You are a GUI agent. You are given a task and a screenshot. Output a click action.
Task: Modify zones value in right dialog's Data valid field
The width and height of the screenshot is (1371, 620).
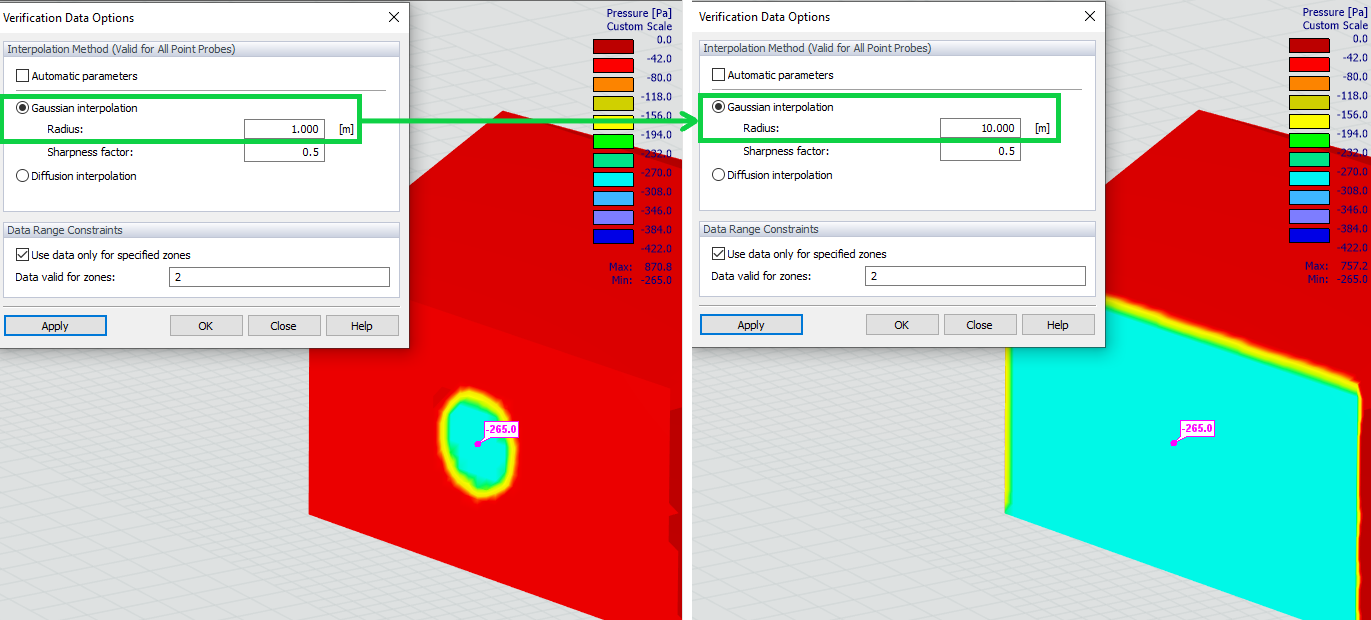coord(975,275)
